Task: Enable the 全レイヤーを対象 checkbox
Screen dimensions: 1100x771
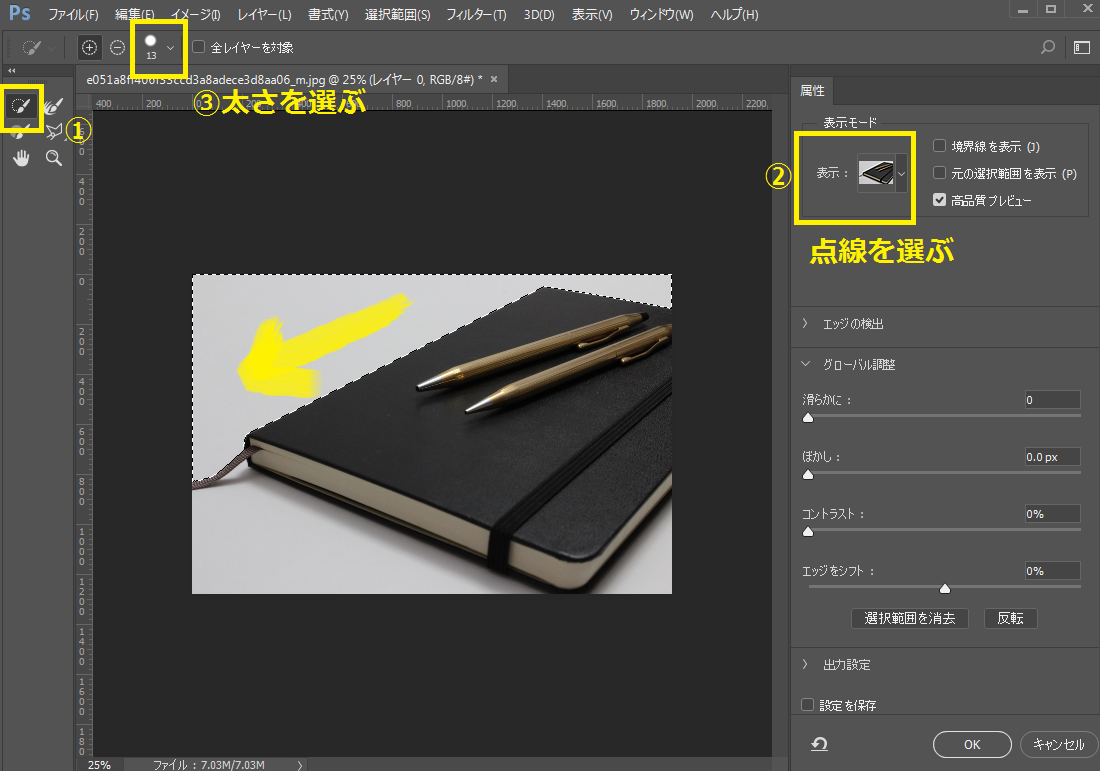Action: (198, 47)
